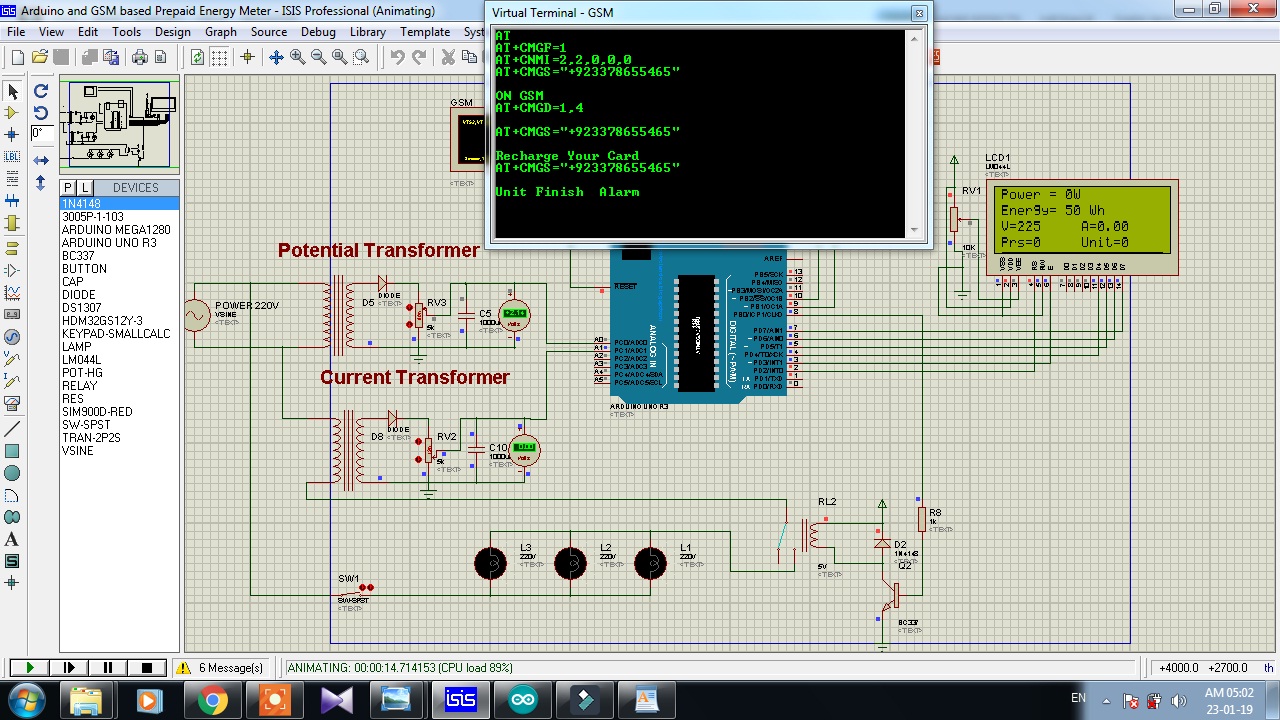
Task: Select the Component Mode tool
Action: coord(12,113)
